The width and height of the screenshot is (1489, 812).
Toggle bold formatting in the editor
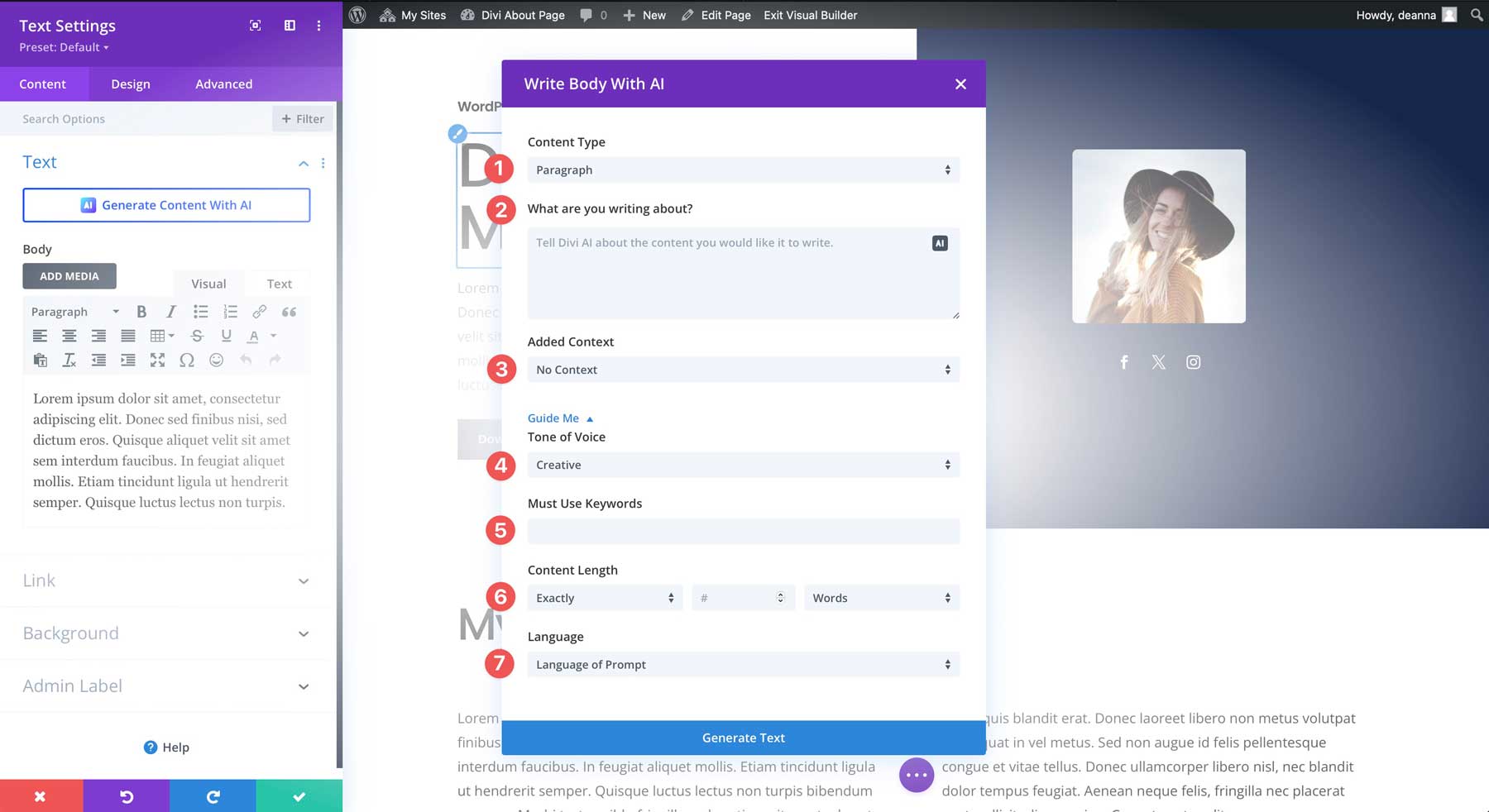pyautogui.click(x=141, y=313)
